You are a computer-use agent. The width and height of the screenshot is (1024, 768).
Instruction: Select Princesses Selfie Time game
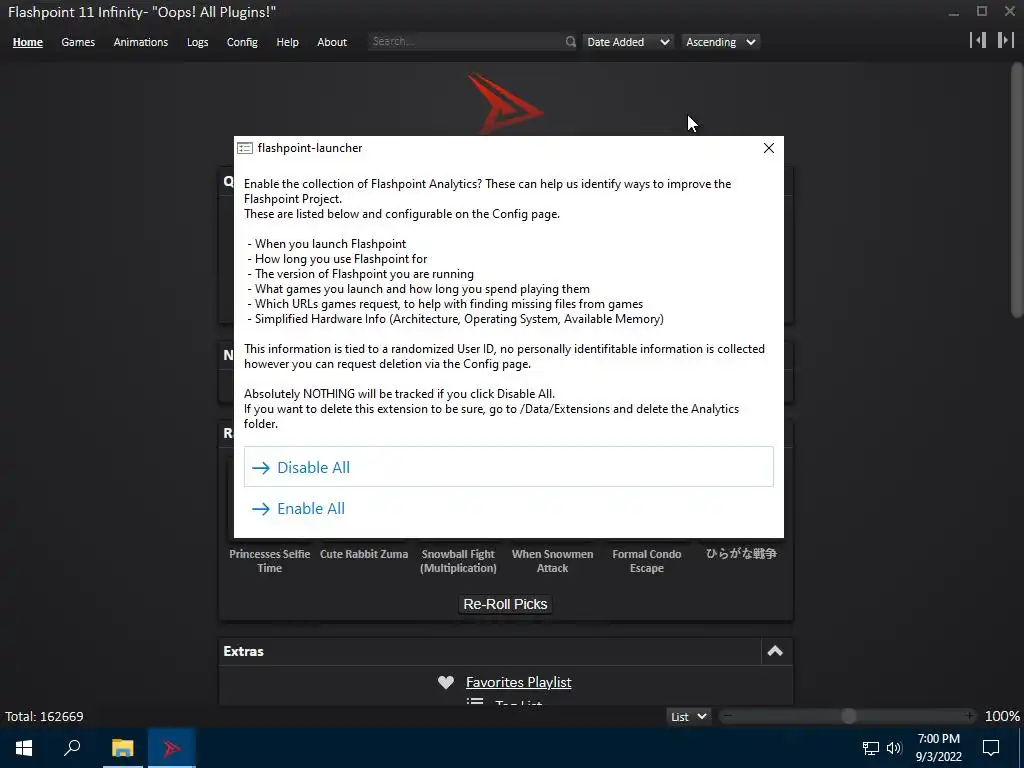click(x=269, y=560)
